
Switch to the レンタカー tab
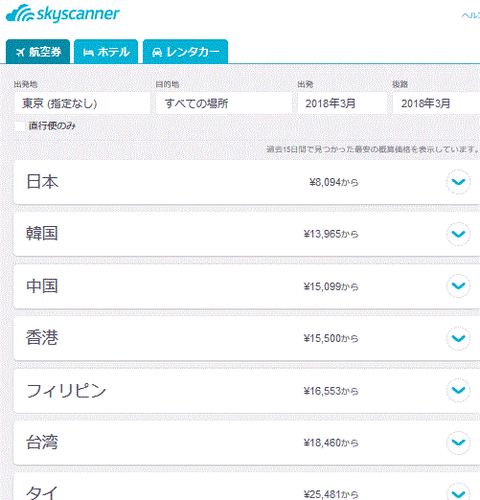(x=185, y=52)
